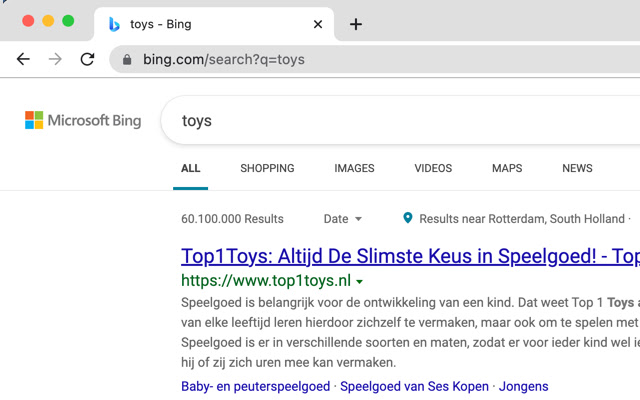Switch to the IMAGES tab

354,168
